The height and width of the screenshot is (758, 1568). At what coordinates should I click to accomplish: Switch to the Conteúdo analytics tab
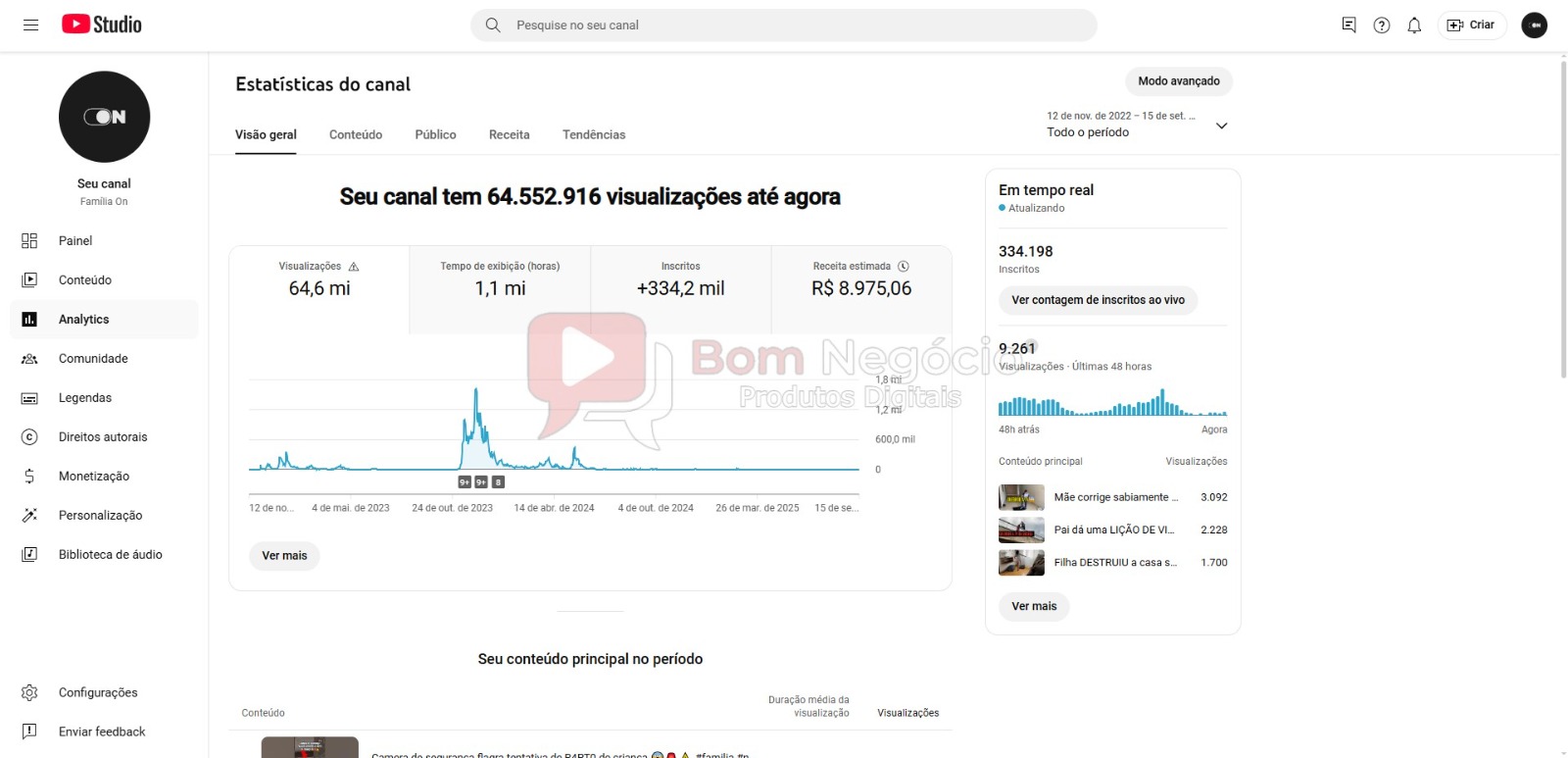pyautogui.click(x=356, y=134)
